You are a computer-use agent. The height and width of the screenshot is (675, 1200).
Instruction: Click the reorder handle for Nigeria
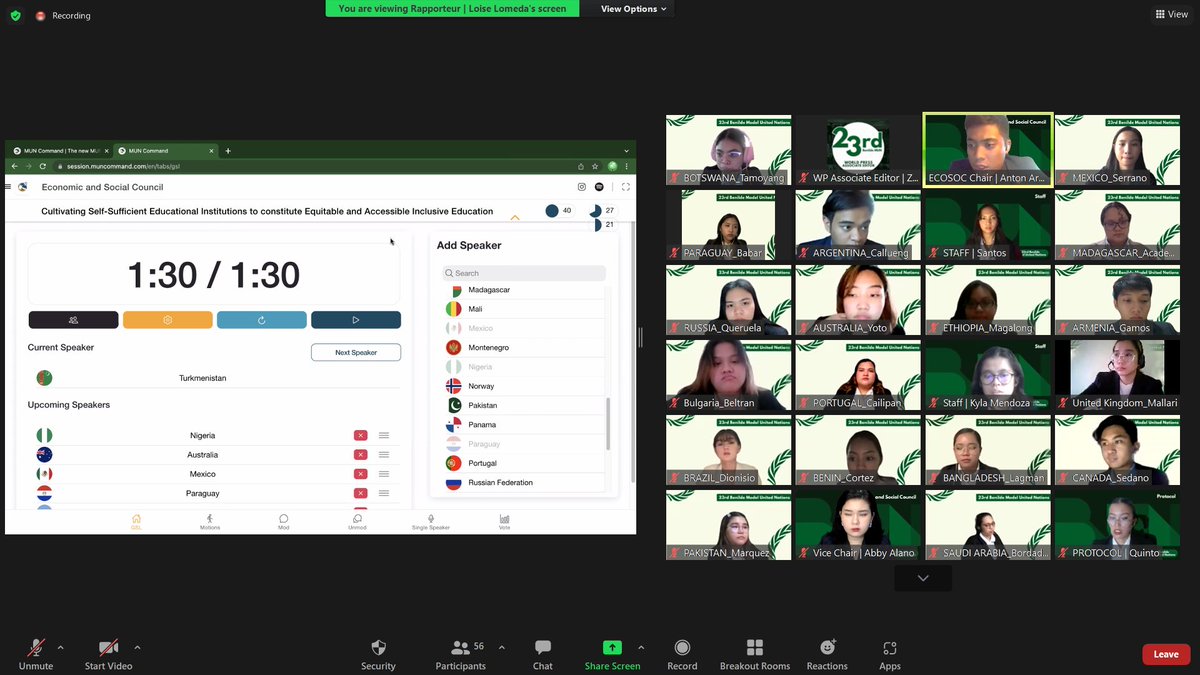[384, 435]
